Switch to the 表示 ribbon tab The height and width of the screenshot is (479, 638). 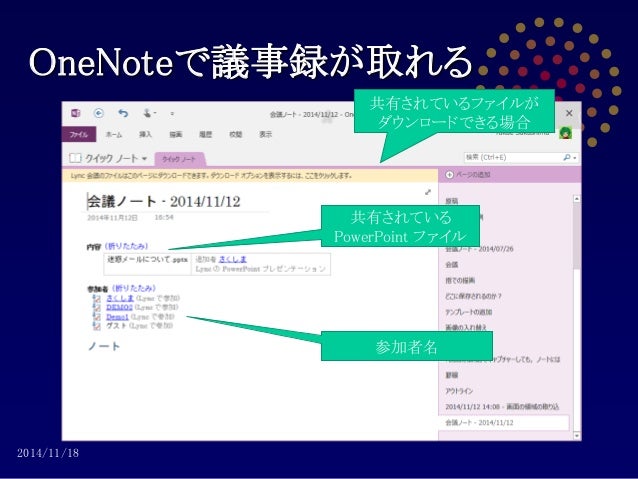266,134
